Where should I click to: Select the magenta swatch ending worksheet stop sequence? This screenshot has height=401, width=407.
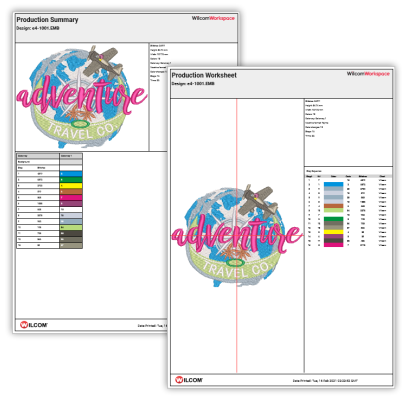tap(333, 245)
